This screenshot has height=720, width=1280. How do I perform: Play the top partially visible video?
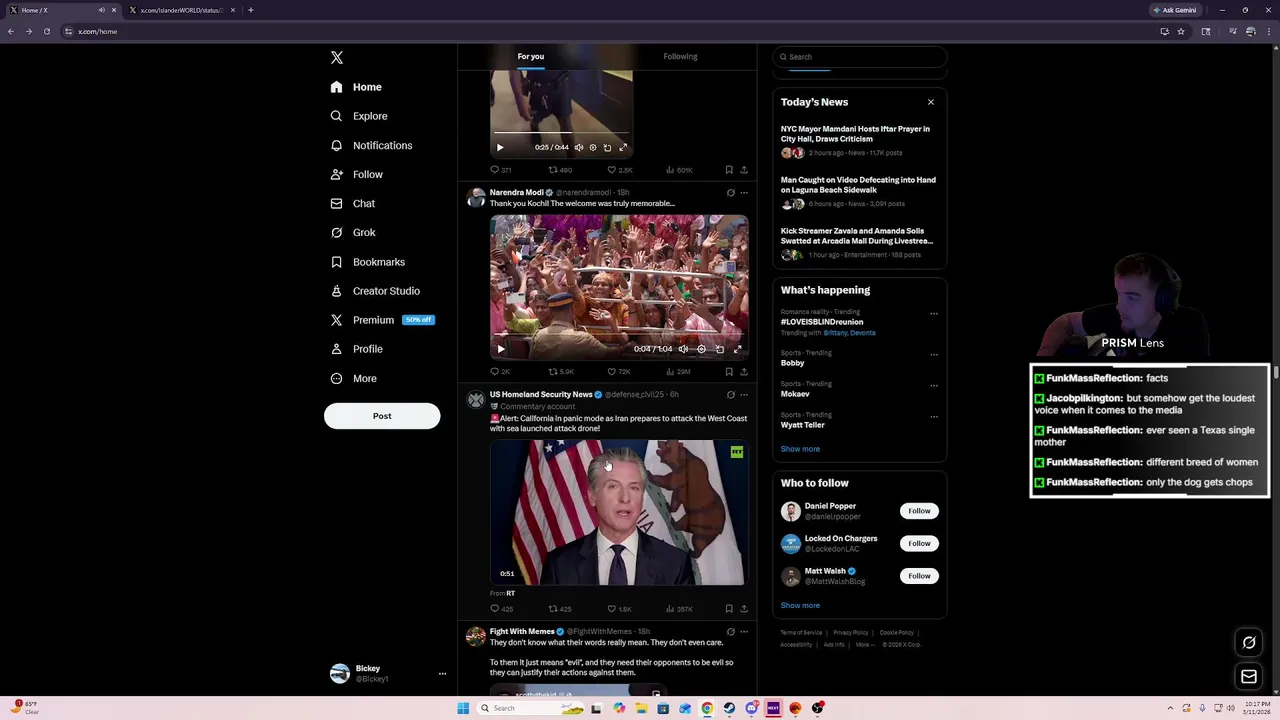point(500,147)
